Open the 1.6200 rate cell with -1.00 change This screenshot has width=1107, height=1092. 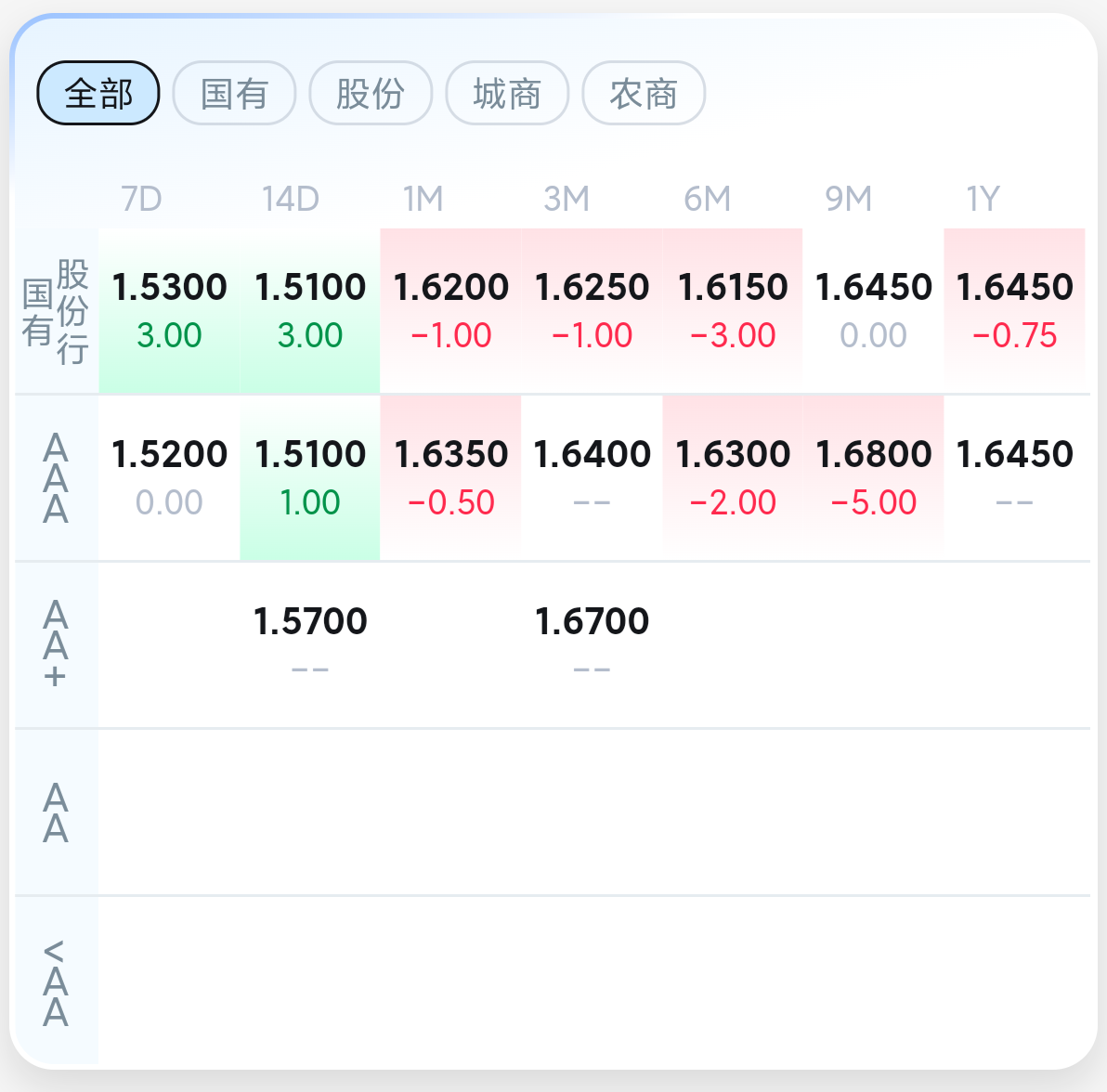(451, 311)
